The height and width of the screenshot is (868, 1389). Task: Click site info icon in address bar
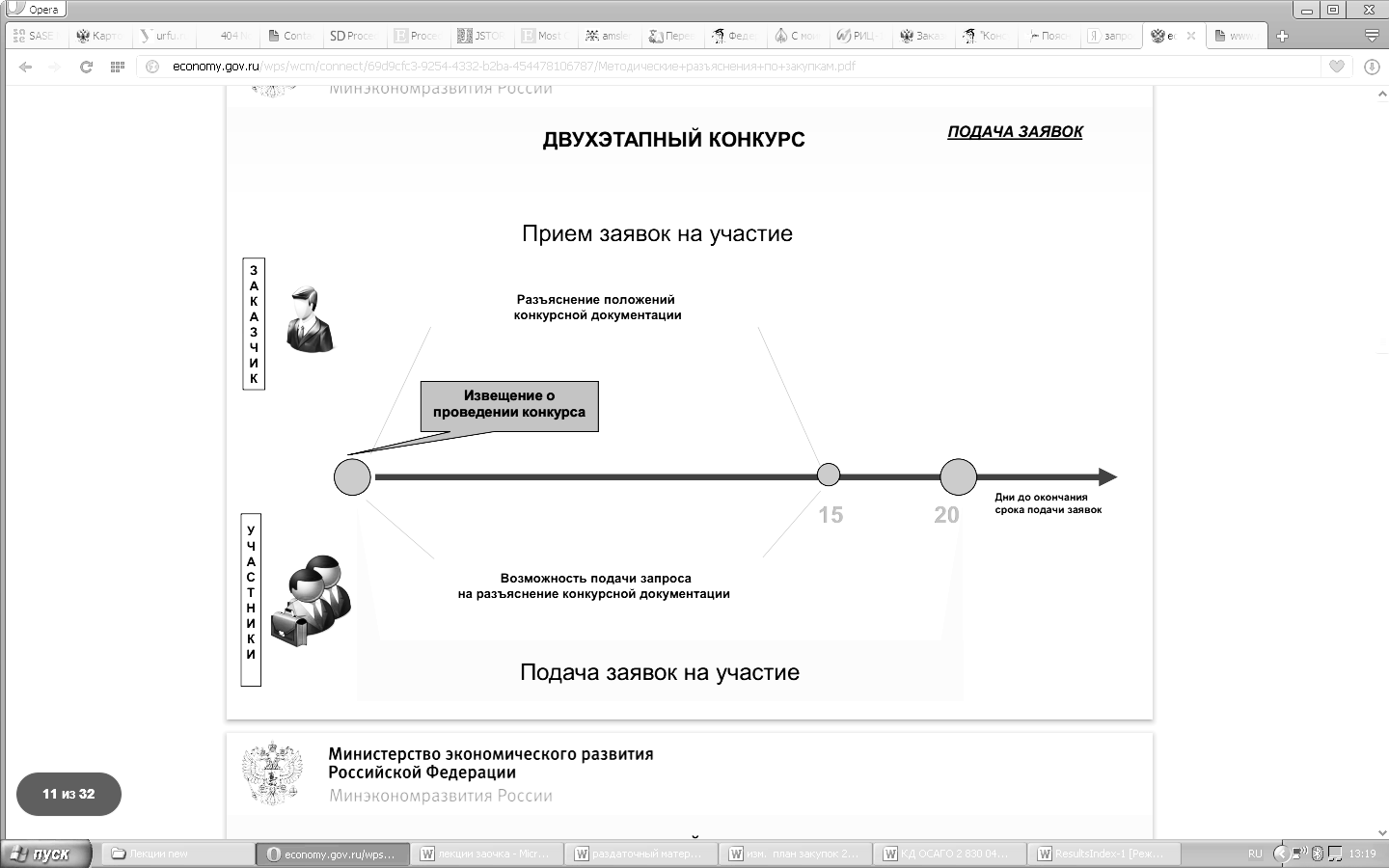coord(152,67)
